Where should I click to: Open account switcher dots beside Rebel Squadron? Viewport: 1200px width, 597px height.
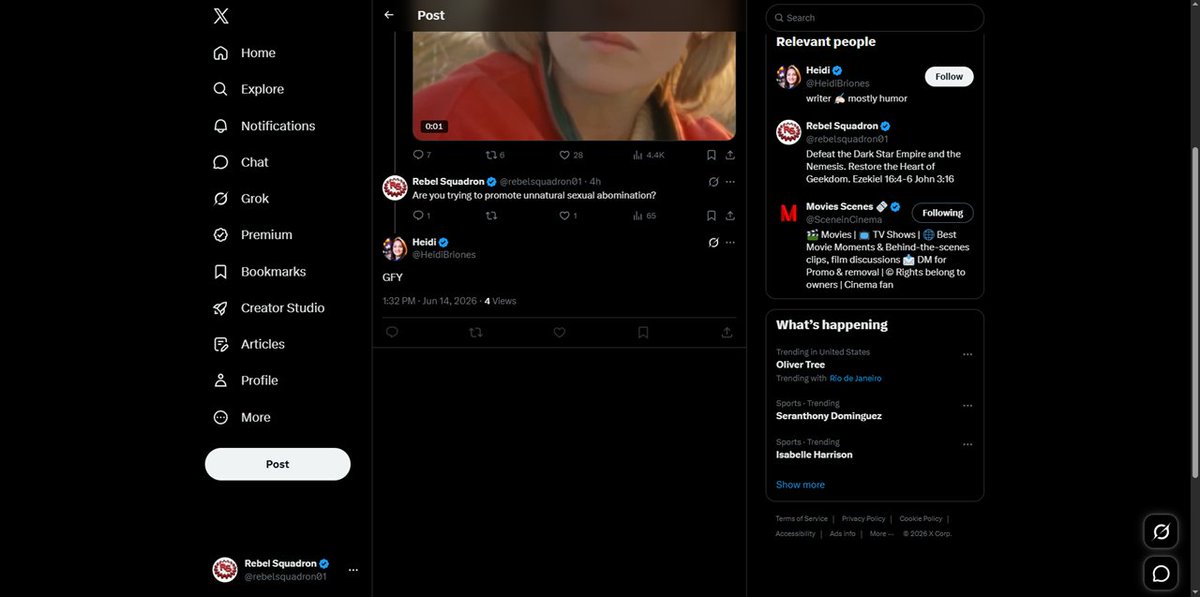(x=353, y=570)
